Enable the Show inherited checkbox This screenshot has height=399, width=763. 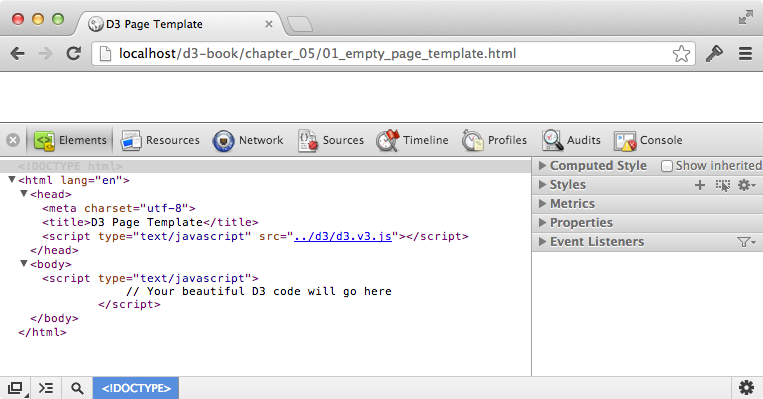(667, 166)
